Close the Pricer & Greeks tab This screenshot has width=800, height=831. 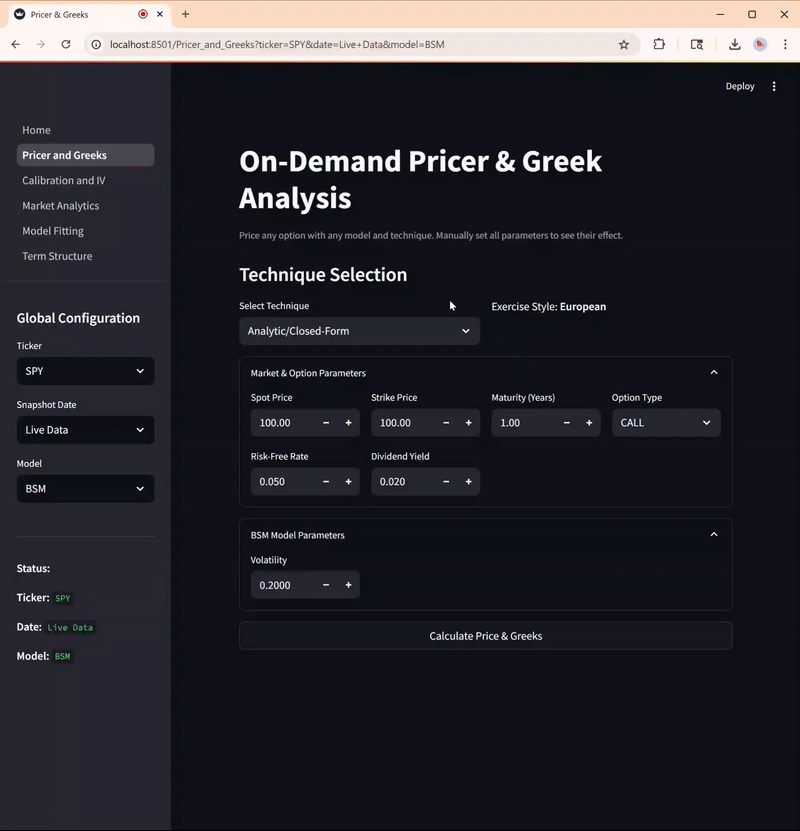pos(159,14)
